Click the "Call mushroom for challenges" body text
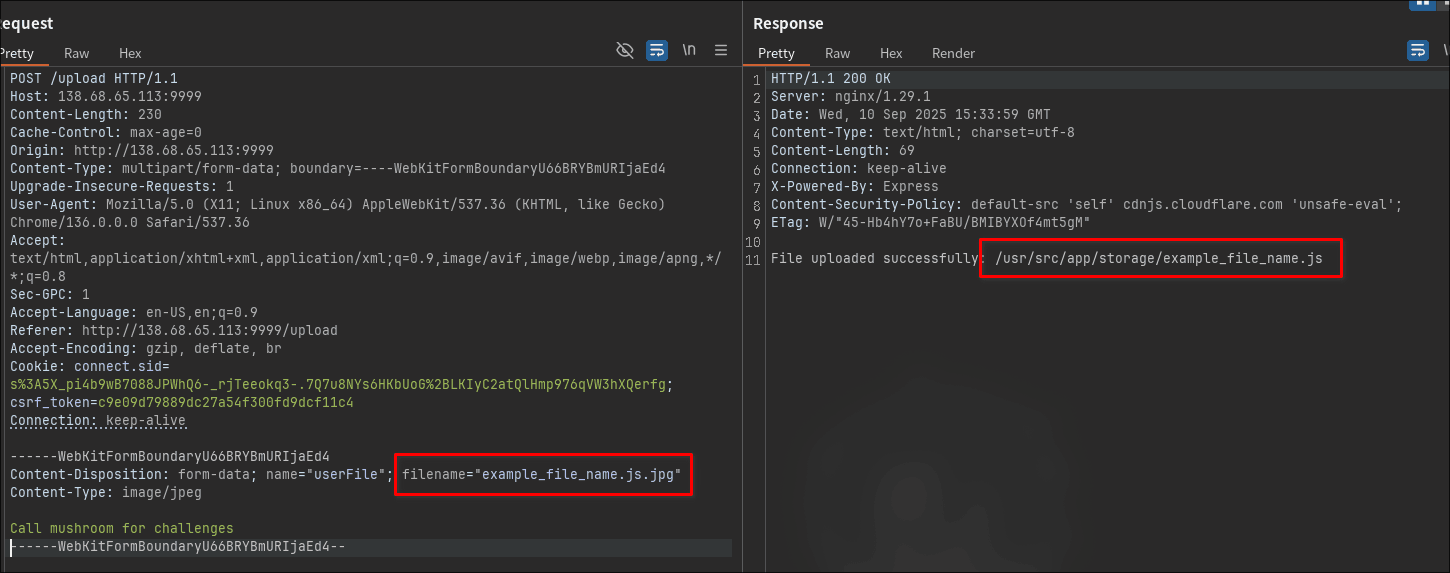 (x=121, y=528)
